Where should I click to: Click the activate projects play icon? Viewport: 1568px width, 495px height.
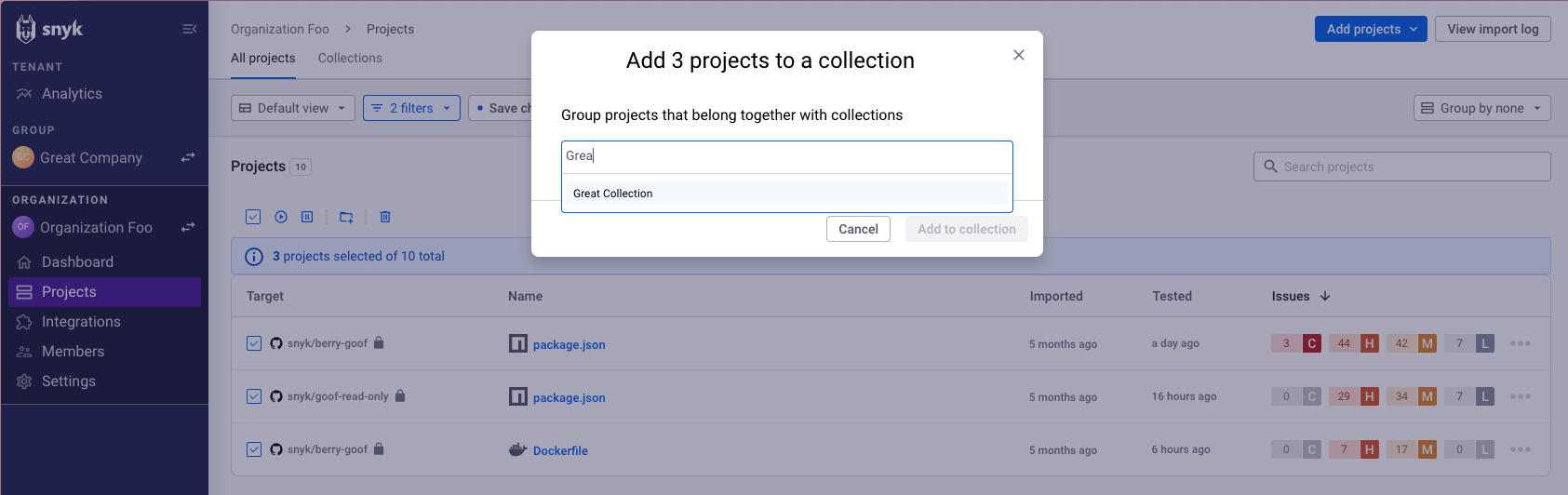point(281,217)
